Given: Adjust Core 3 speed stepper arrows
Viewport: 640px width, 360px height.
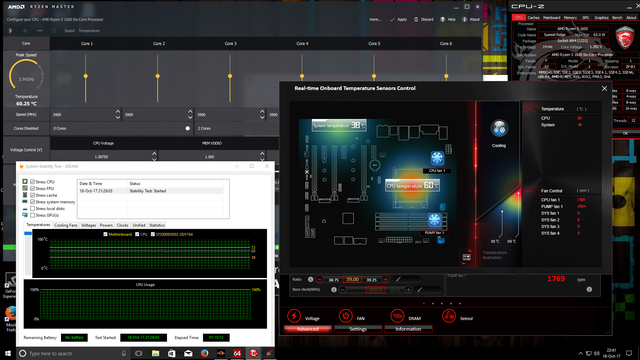Looking at the screenshot, I should click(262, 114).
